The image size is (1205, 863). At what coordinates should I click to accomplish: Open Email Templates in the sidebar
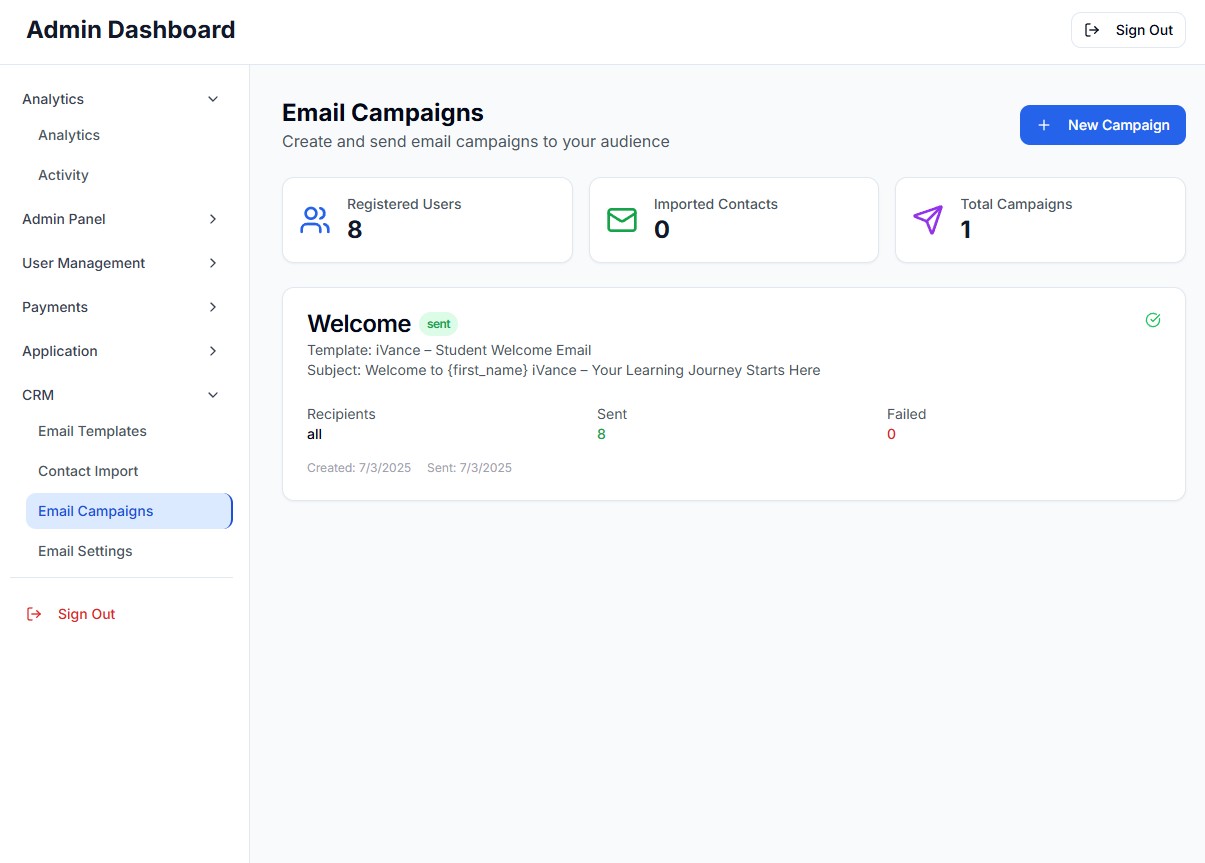(x=92, y=431)
